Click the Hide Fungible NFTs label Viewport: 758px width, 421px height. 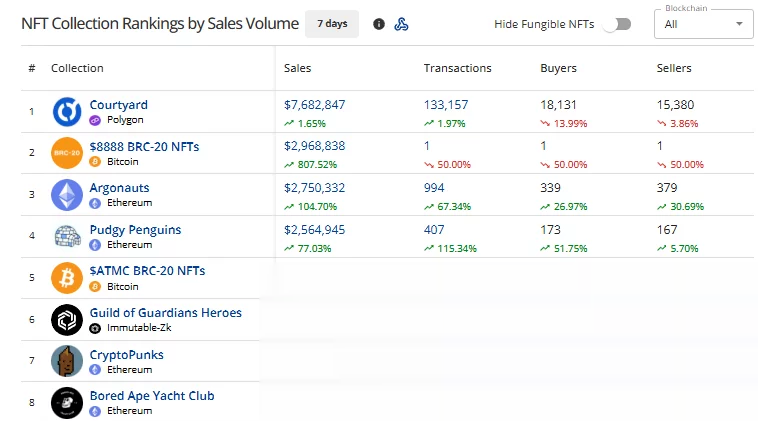[x=544, y=24]
